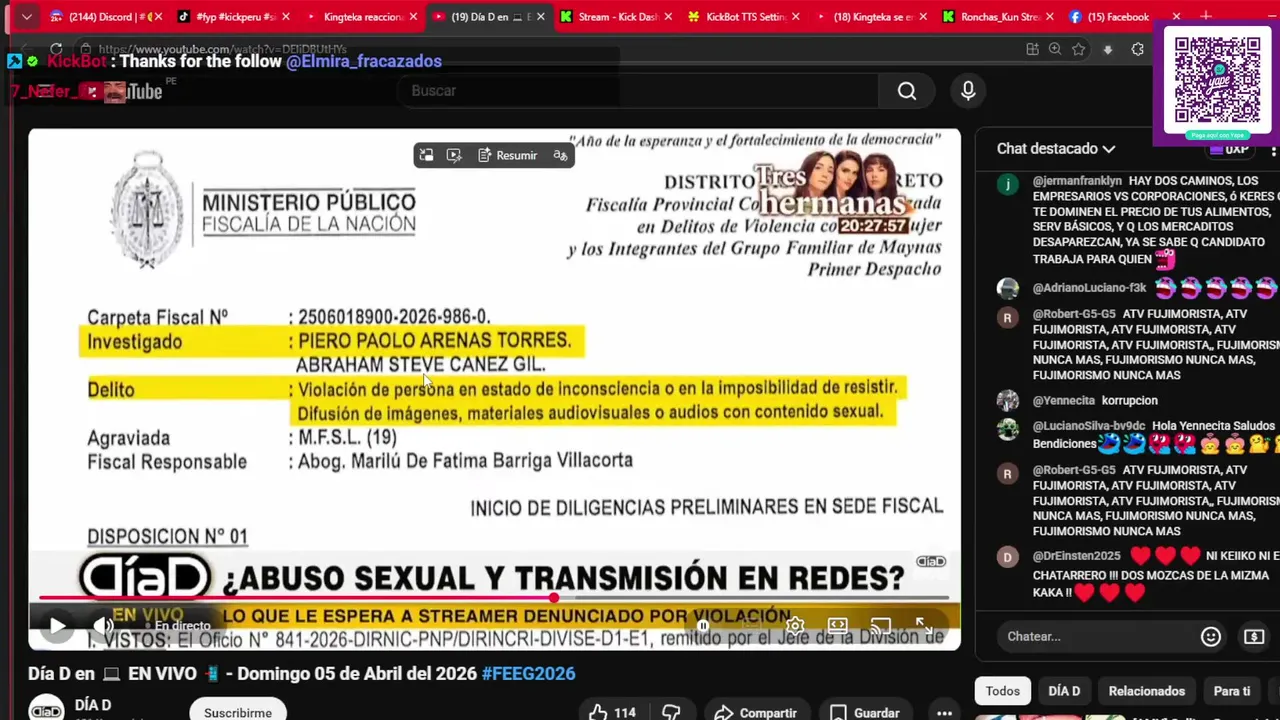Viewport: 1280px width, 720px height.
Task: Enter fullscreen video mode
Action: point(924,626)
